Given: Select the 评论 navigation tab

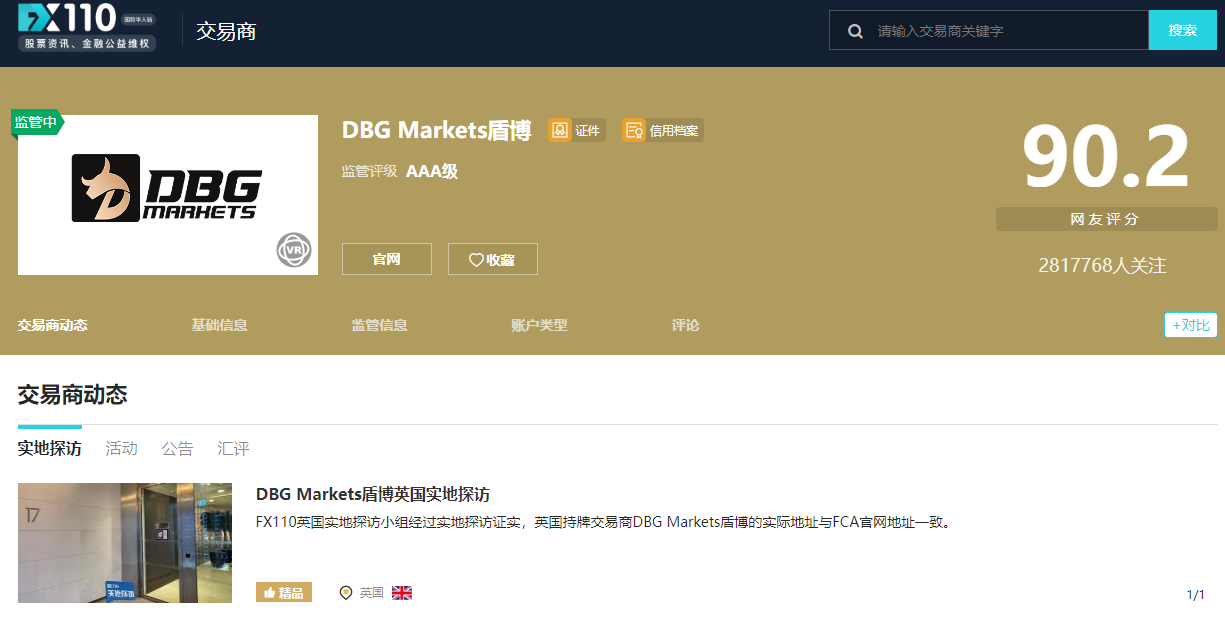Looking at the screenshot, I should [685, 325].
